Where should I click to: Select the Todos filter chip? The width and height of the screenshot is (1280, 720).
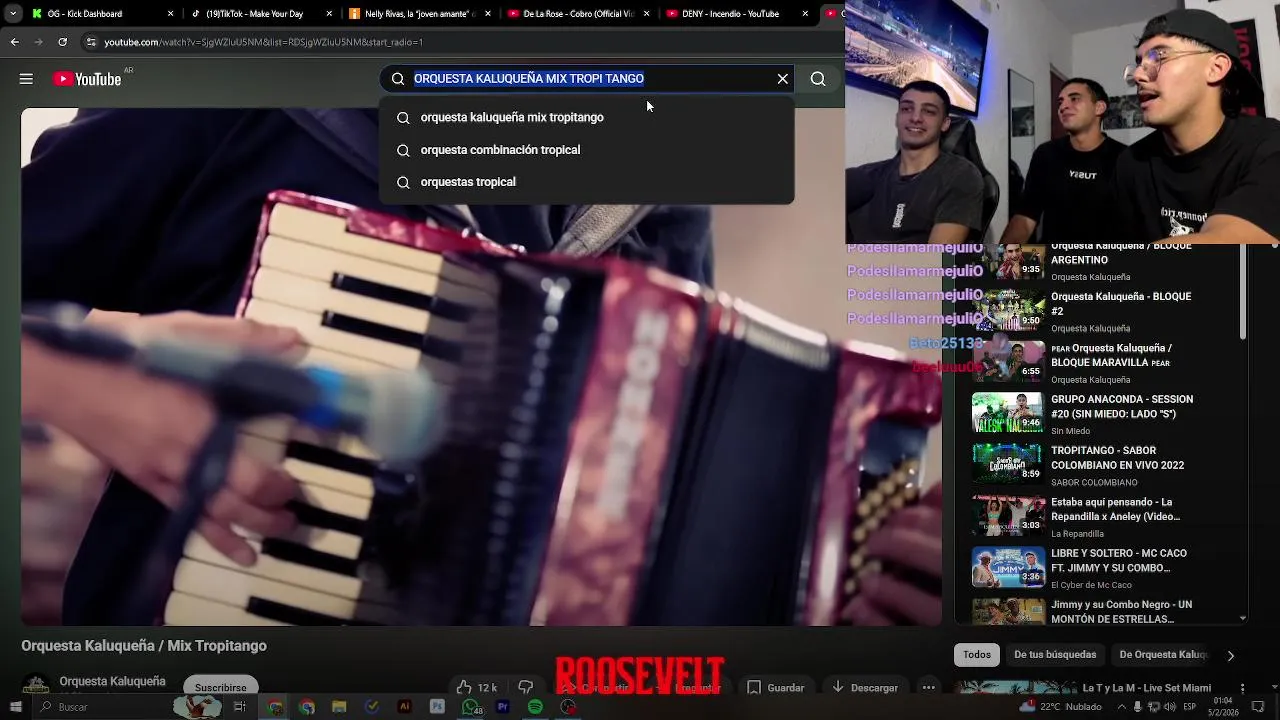[x=977, y=655]
